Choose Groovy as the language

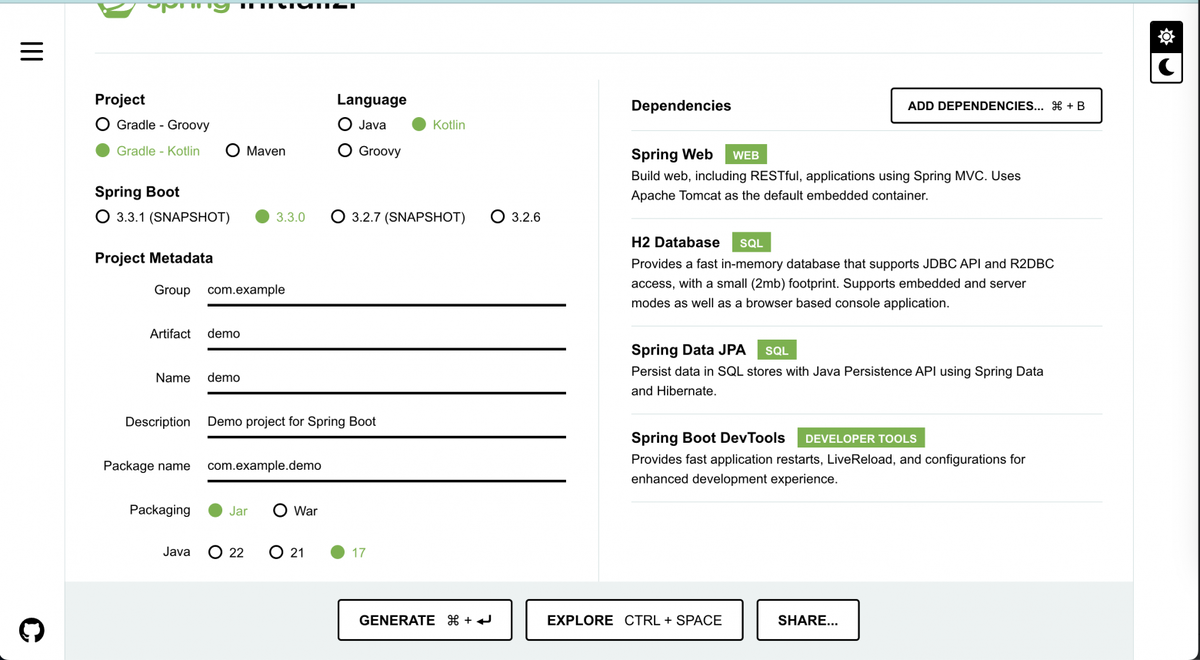(369, 151)
